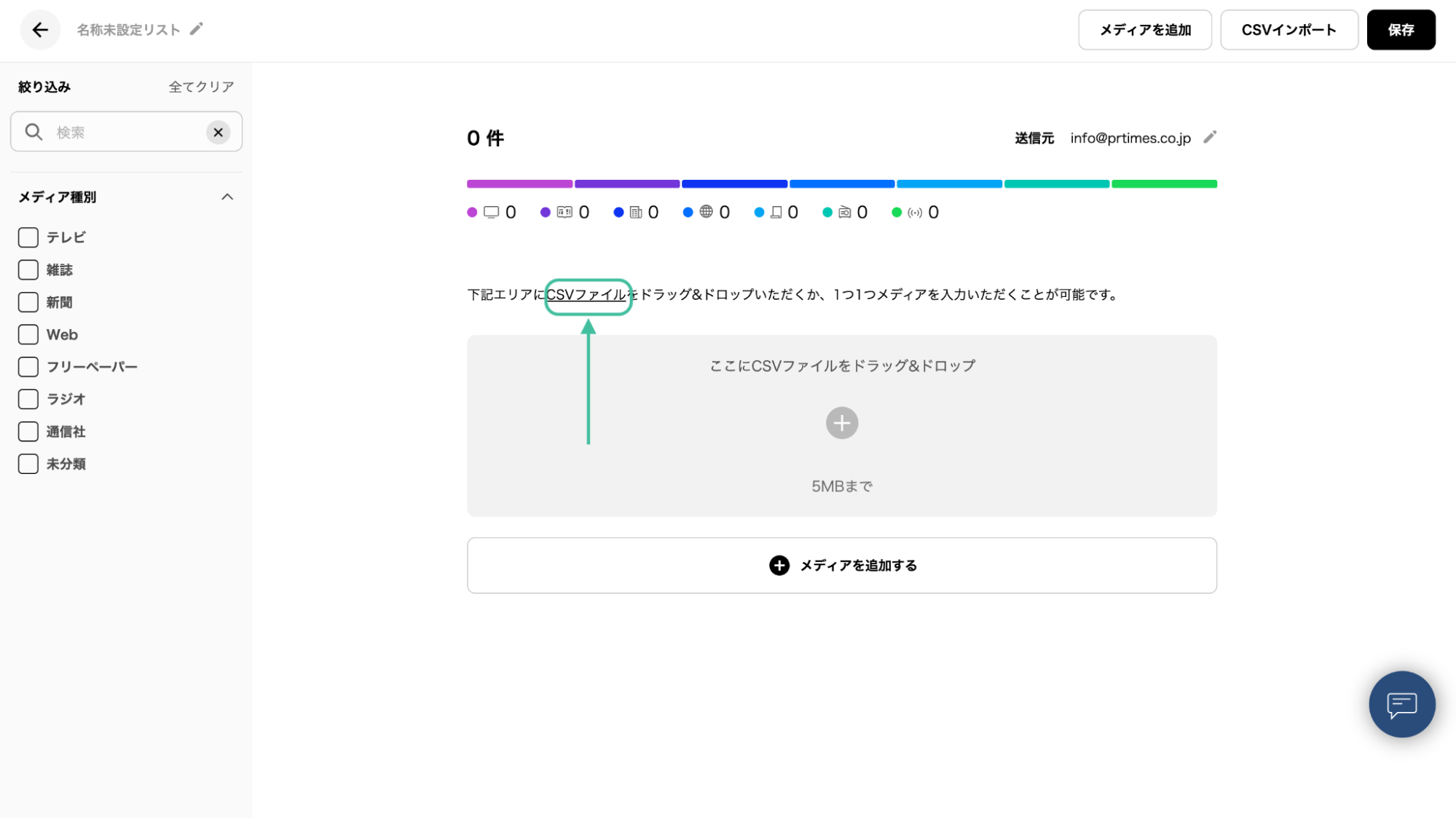Viewport: 1456px width, 819px height.
Task: Clear the search field with X icon
Action: coord(218,132)
